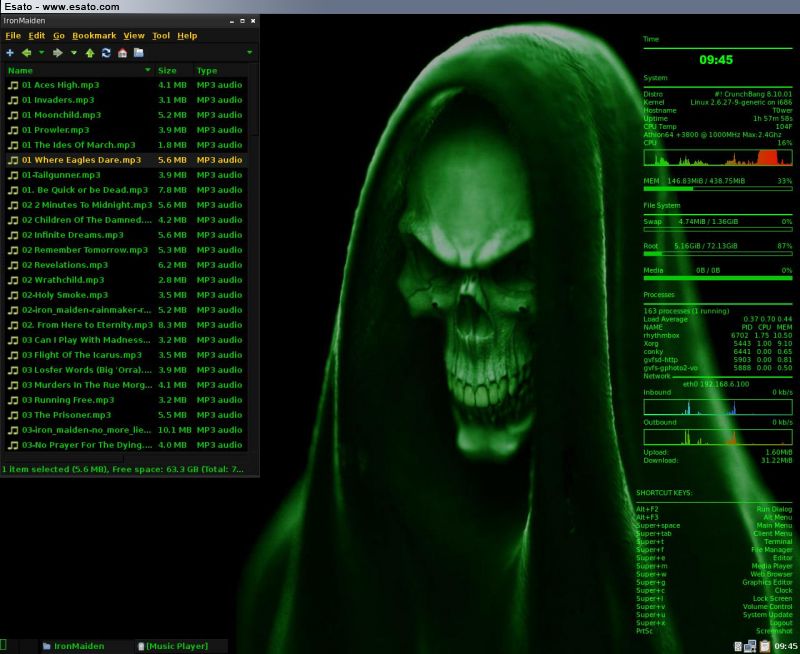Open the Go menu

point(59,36)
